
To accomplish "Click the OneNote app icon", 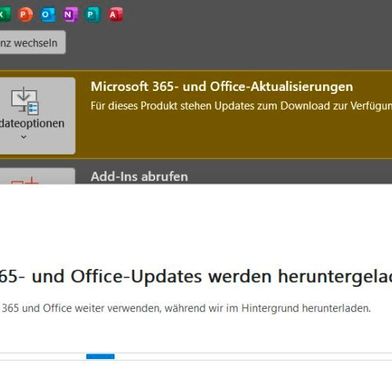I will tap(70, 15).
